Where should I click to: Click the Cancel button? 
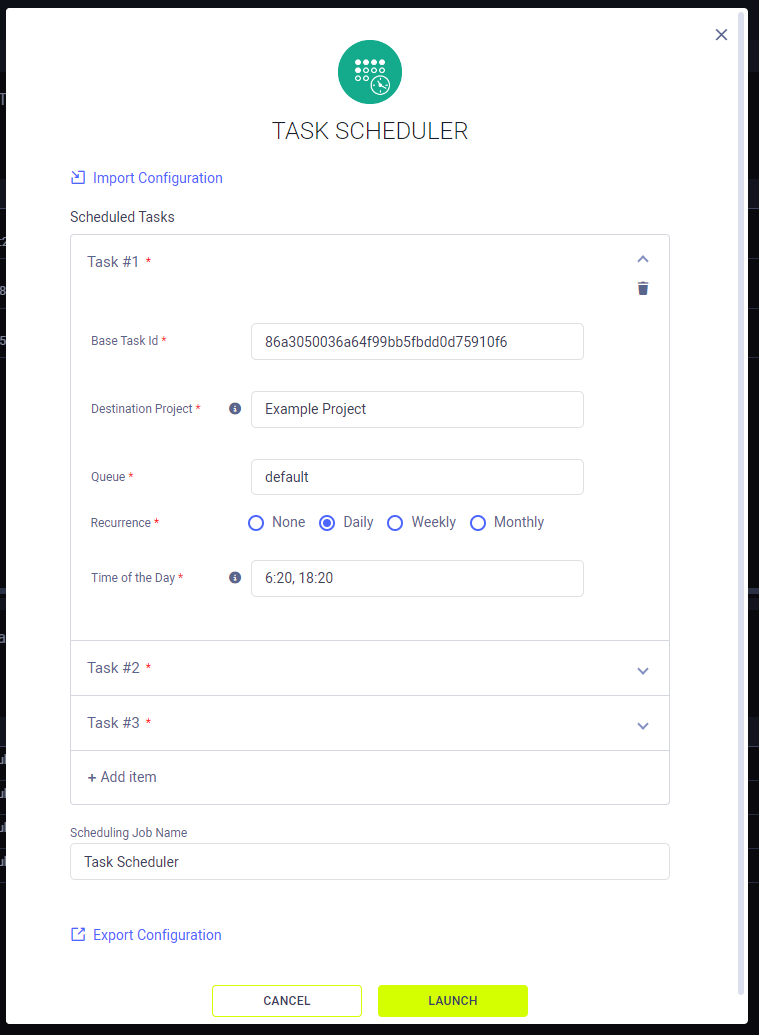(x=287, y=1000)
